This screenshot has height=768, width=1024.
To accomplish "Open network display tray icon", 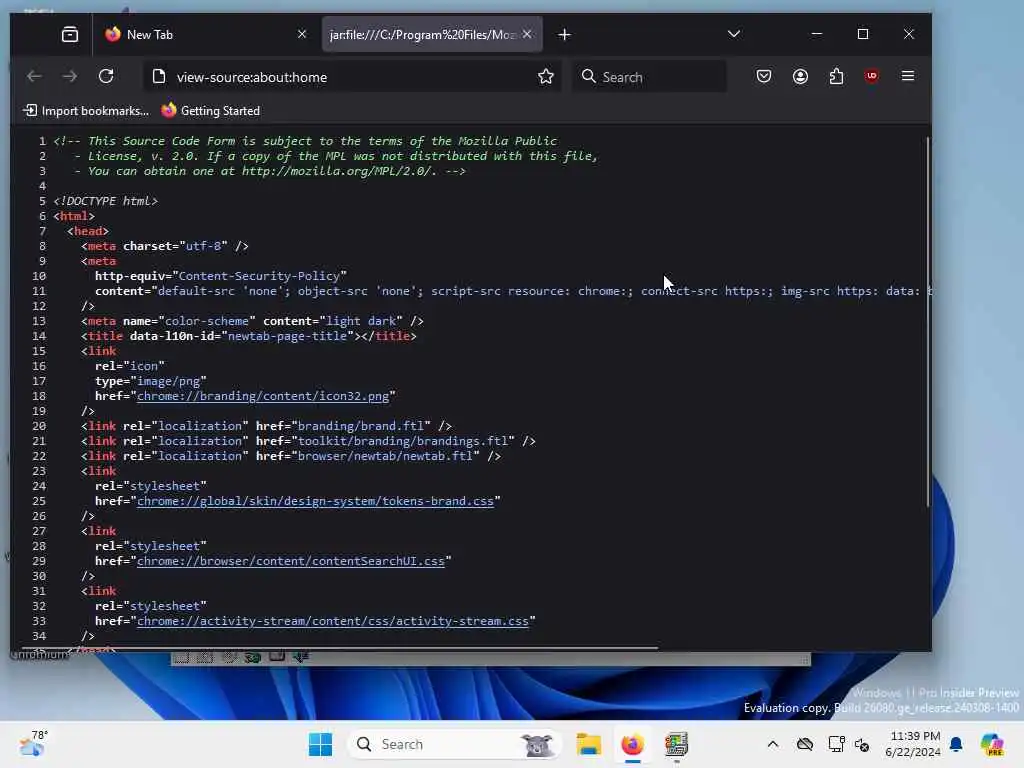I will point(835,744).
